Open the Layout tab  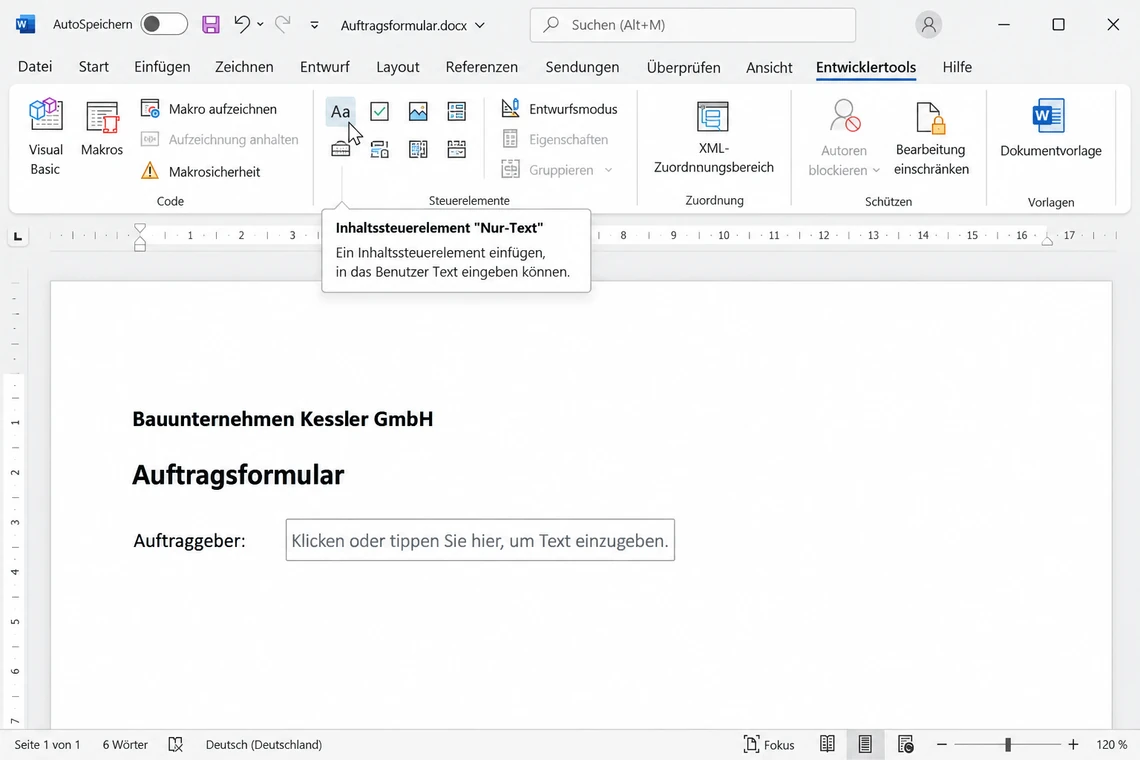coord(398,67)
